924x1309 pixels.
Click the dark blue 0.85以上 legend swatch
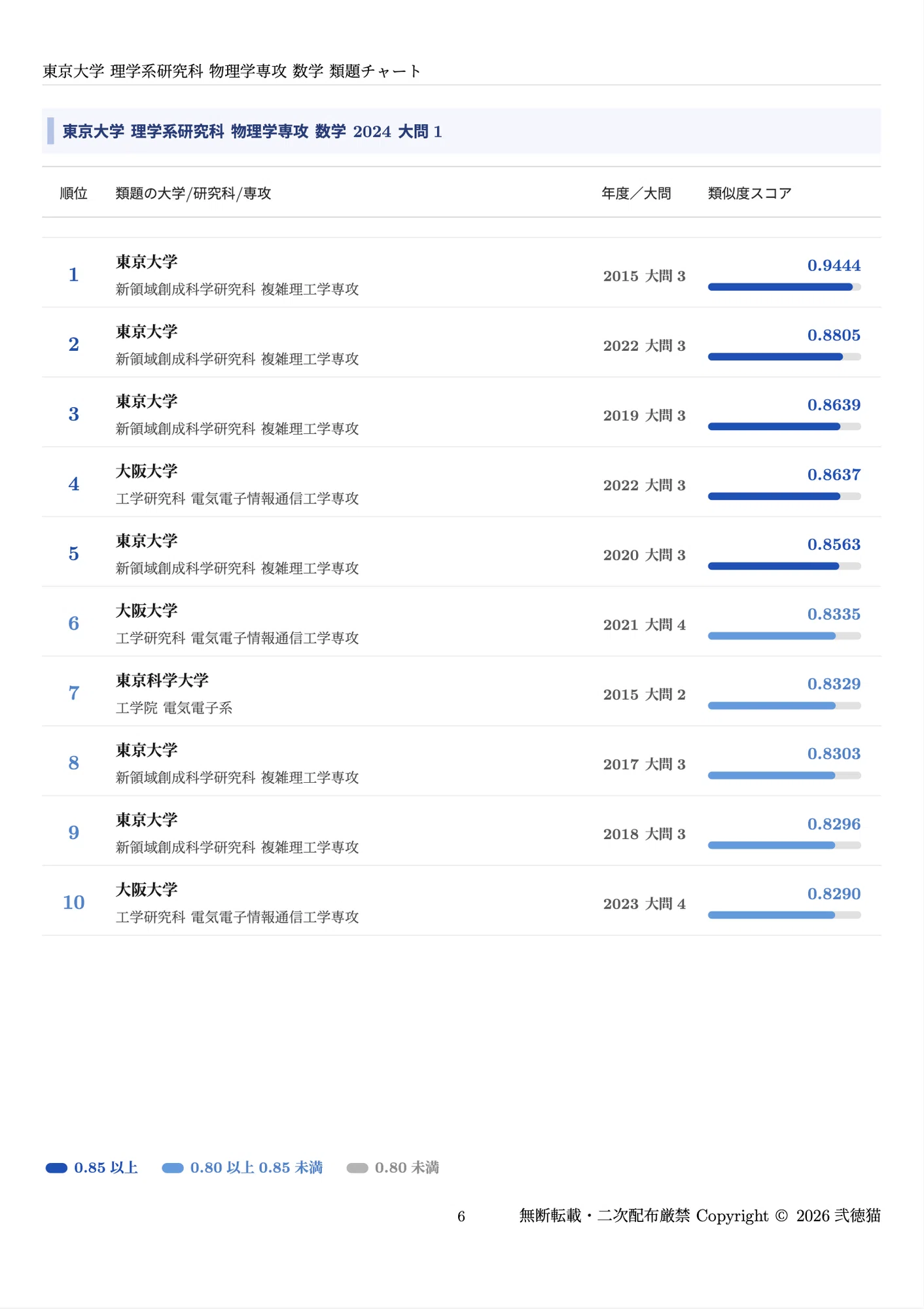click(56, 1168)
